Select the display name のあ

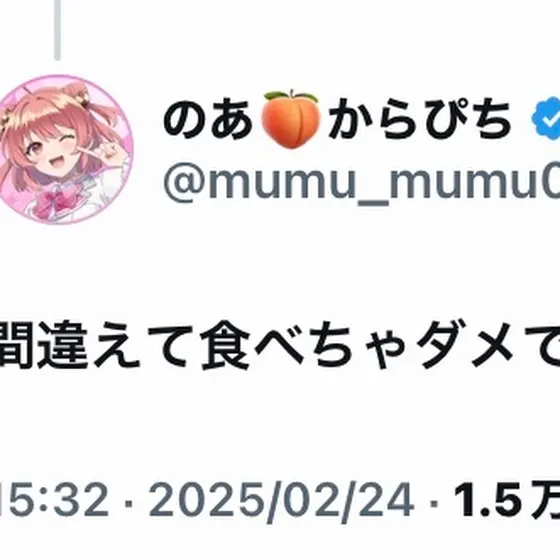point(208,120)
